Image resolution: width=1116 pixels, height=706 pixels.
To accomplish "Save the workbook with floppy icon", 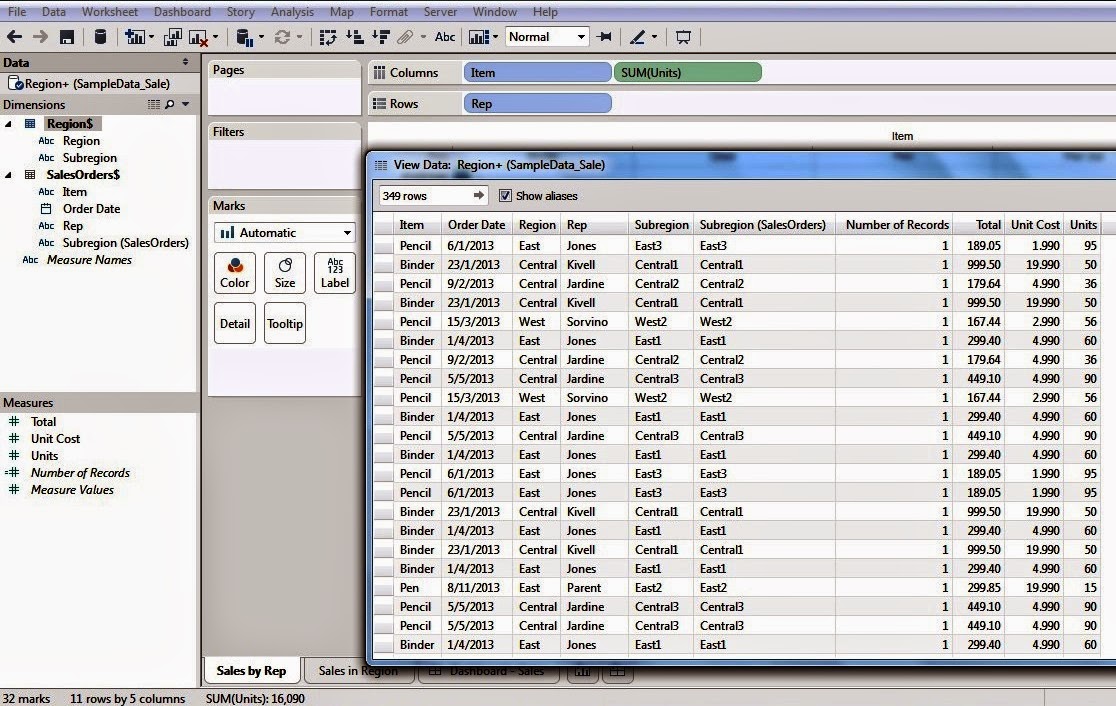I will pos(66,37).
